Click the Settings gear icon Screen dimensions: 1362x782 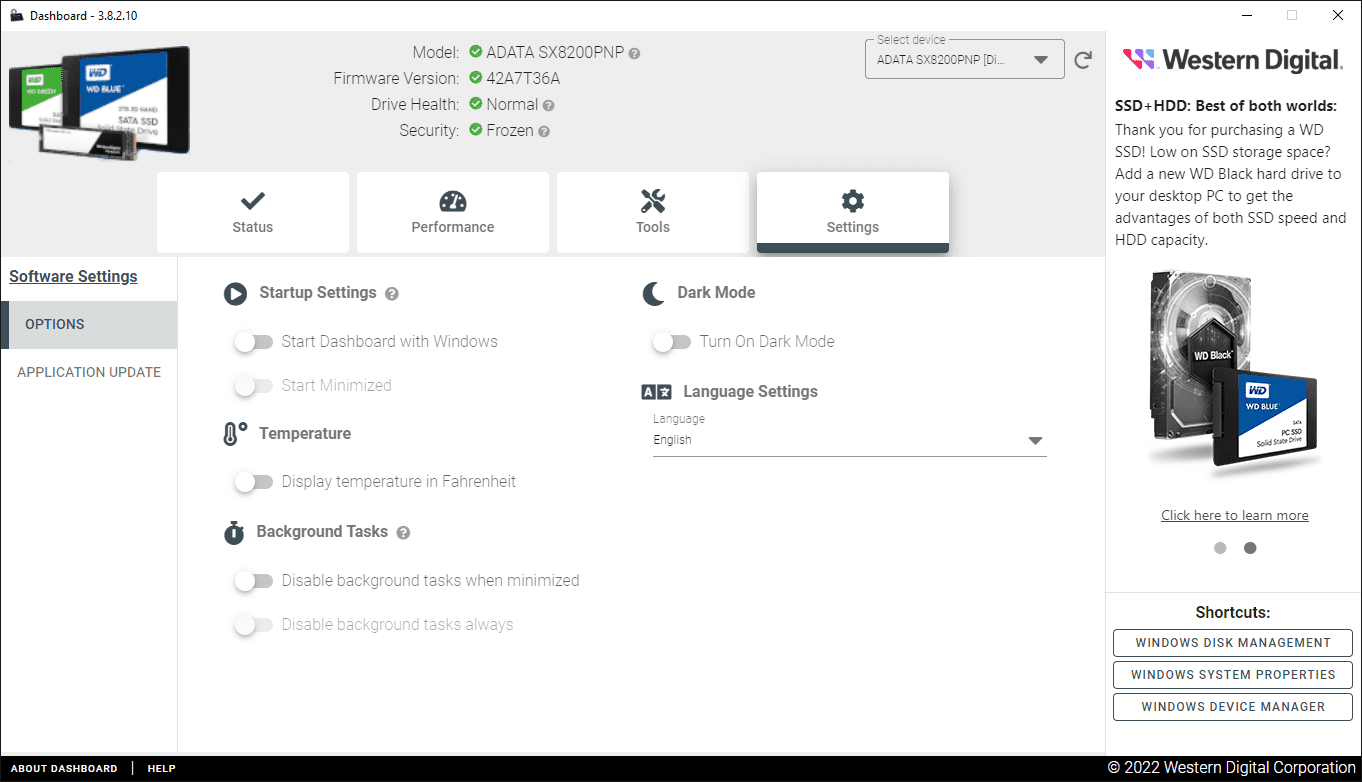(853, 201)
